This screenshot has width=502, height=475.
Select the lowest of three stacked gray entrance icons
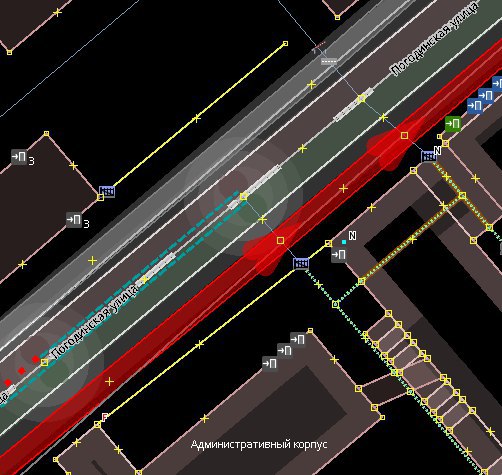pos(270,363)
